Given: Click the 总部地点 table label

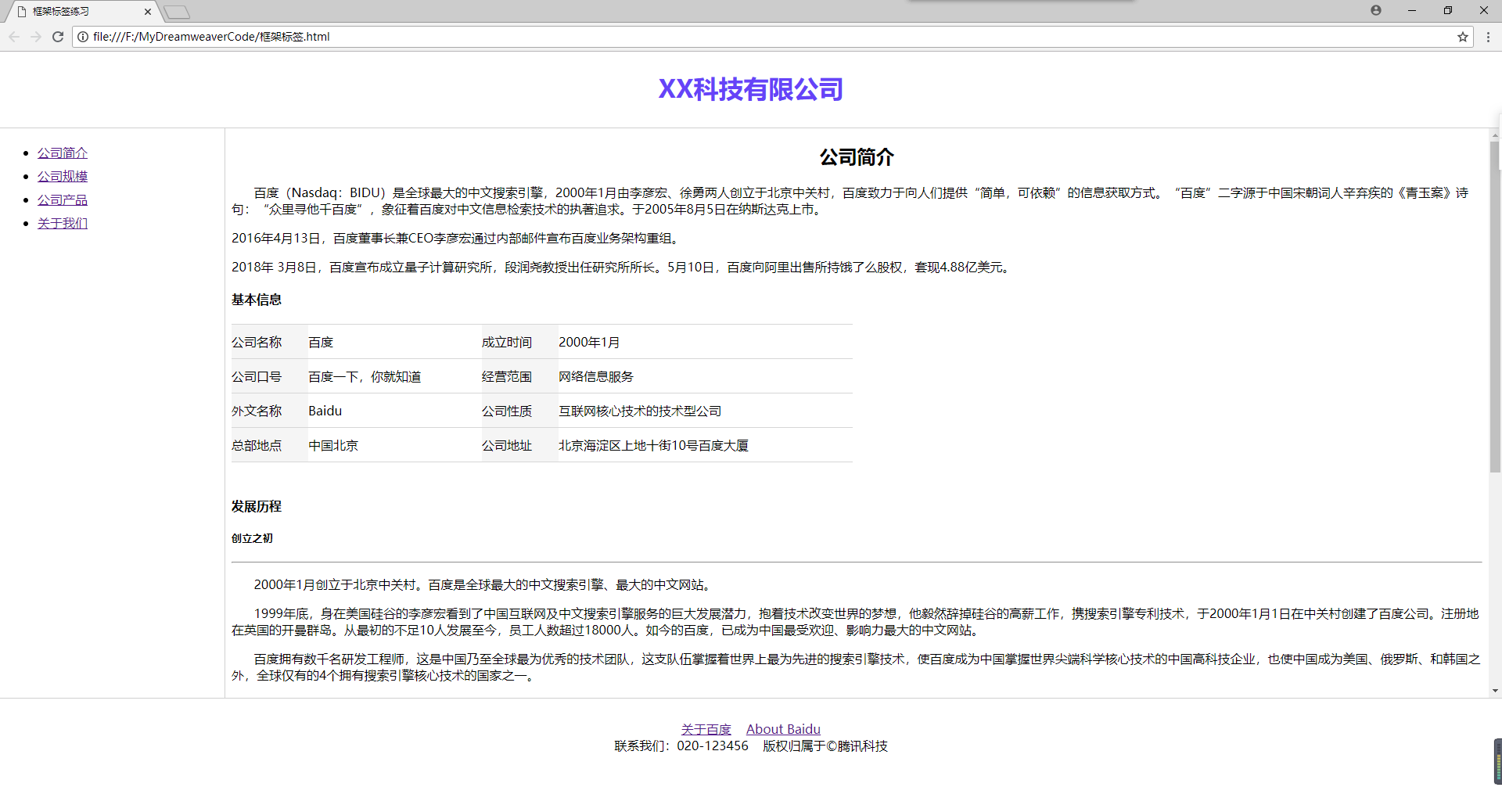Looking at the screenshot, I should [x=257, y=446].
